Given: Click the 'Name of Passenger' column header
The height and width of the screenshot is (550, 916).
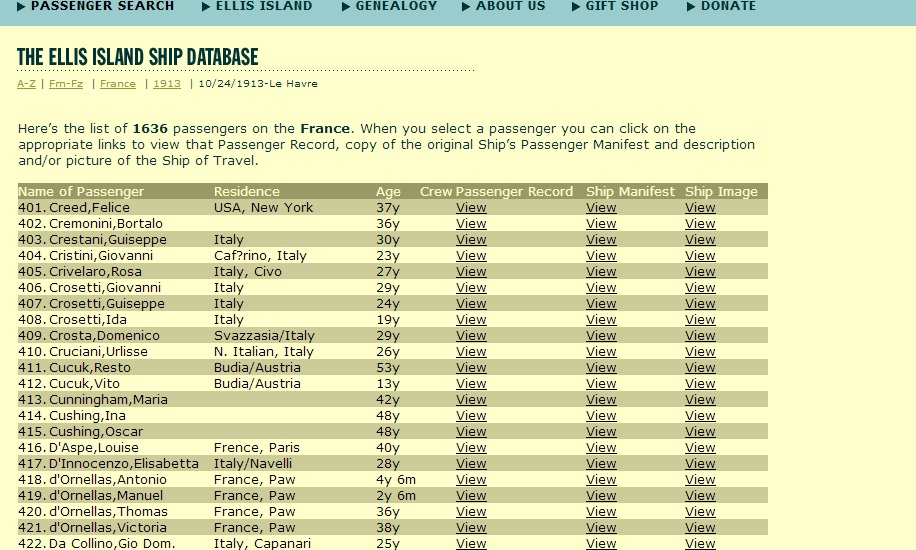Looking at the screenshot, I should pos(81,191).
